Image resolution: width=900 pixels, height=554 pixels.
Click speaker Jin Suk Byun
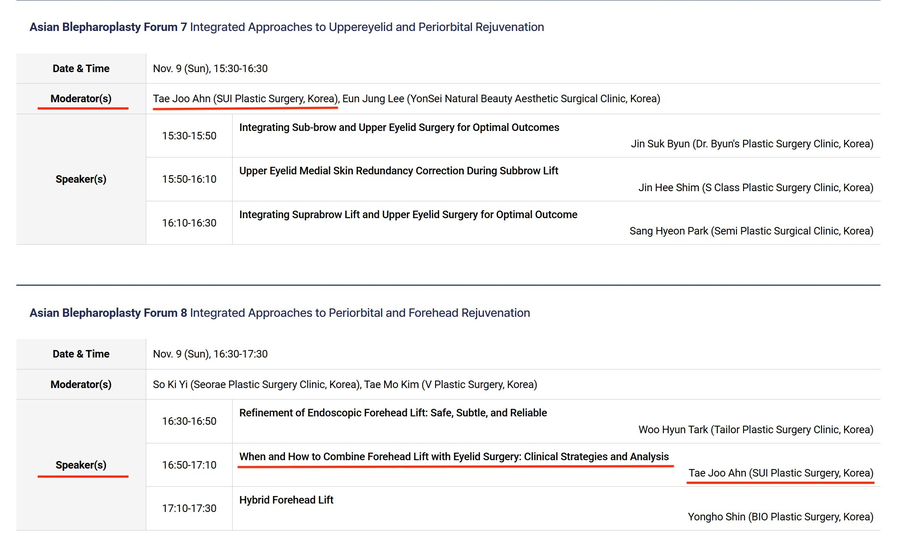pos(751,144)
